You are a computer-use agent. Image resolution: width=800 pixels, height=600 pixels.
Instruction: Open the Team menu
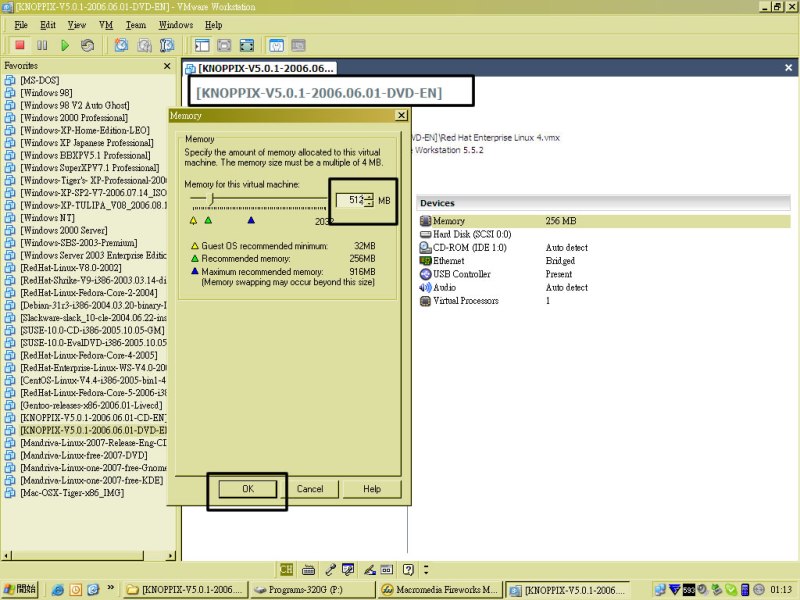[135, 23]
